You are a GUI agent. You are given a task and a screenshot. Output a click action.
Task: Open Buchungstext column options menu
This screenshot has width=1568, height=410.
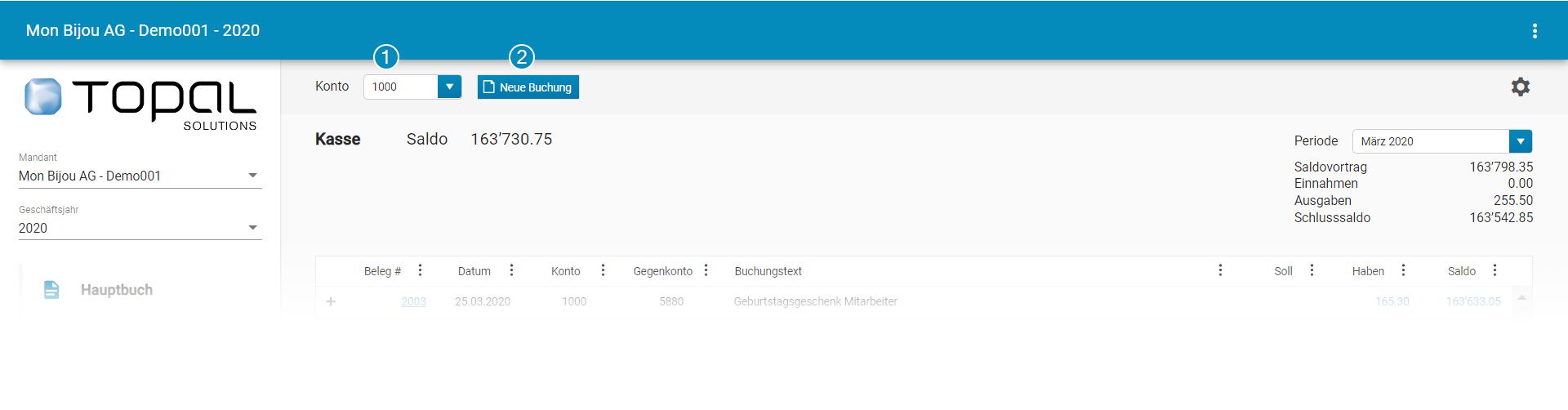tap(1220, 270)
